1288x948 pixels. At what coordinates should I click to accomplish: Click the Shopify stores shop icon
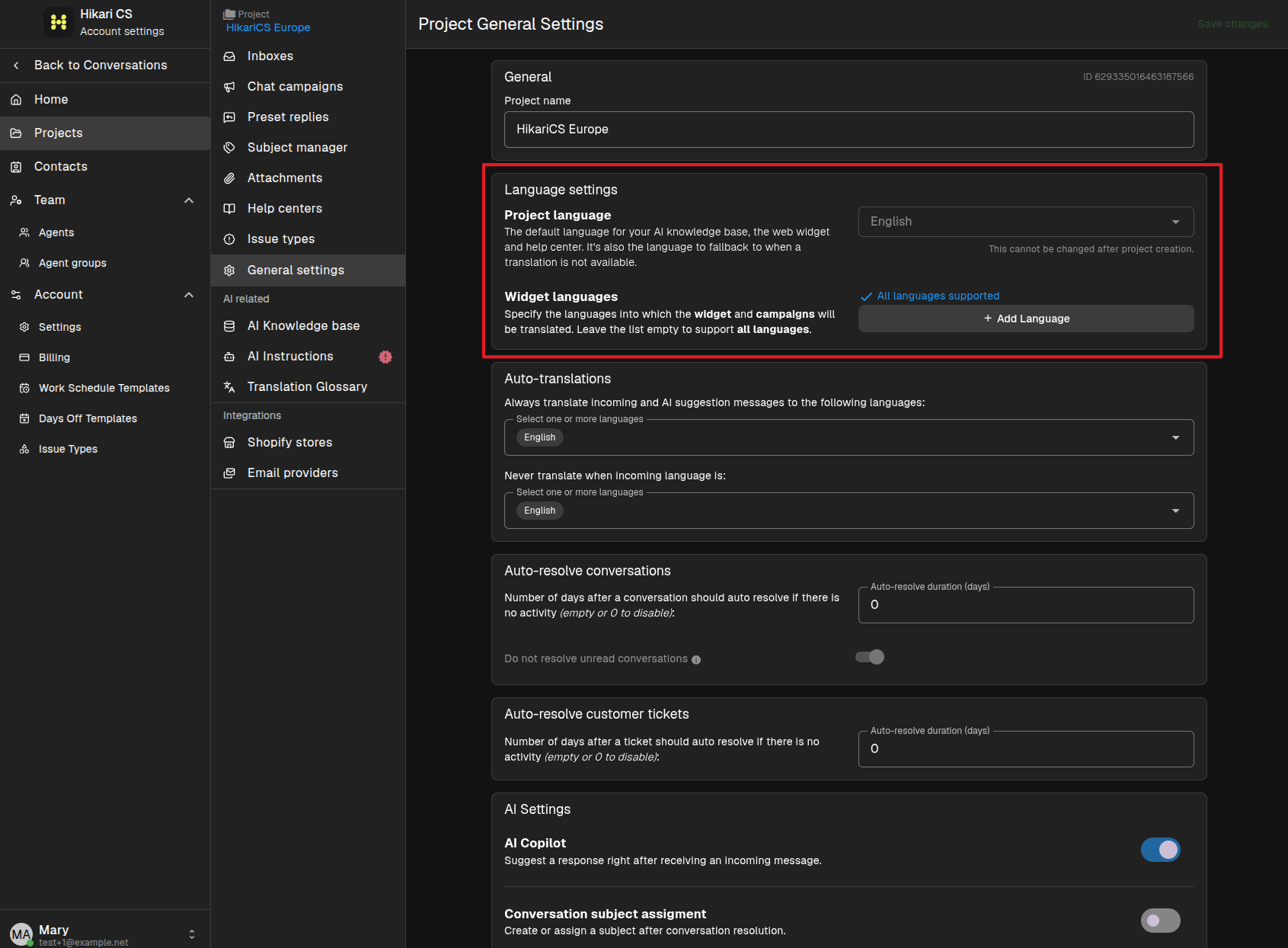point(229,443)
